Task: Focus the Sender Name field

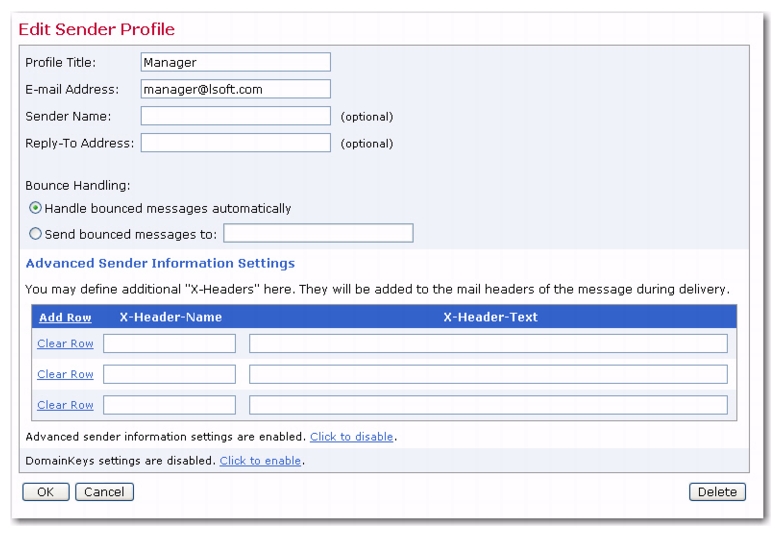Action: [x=236, y=116]
